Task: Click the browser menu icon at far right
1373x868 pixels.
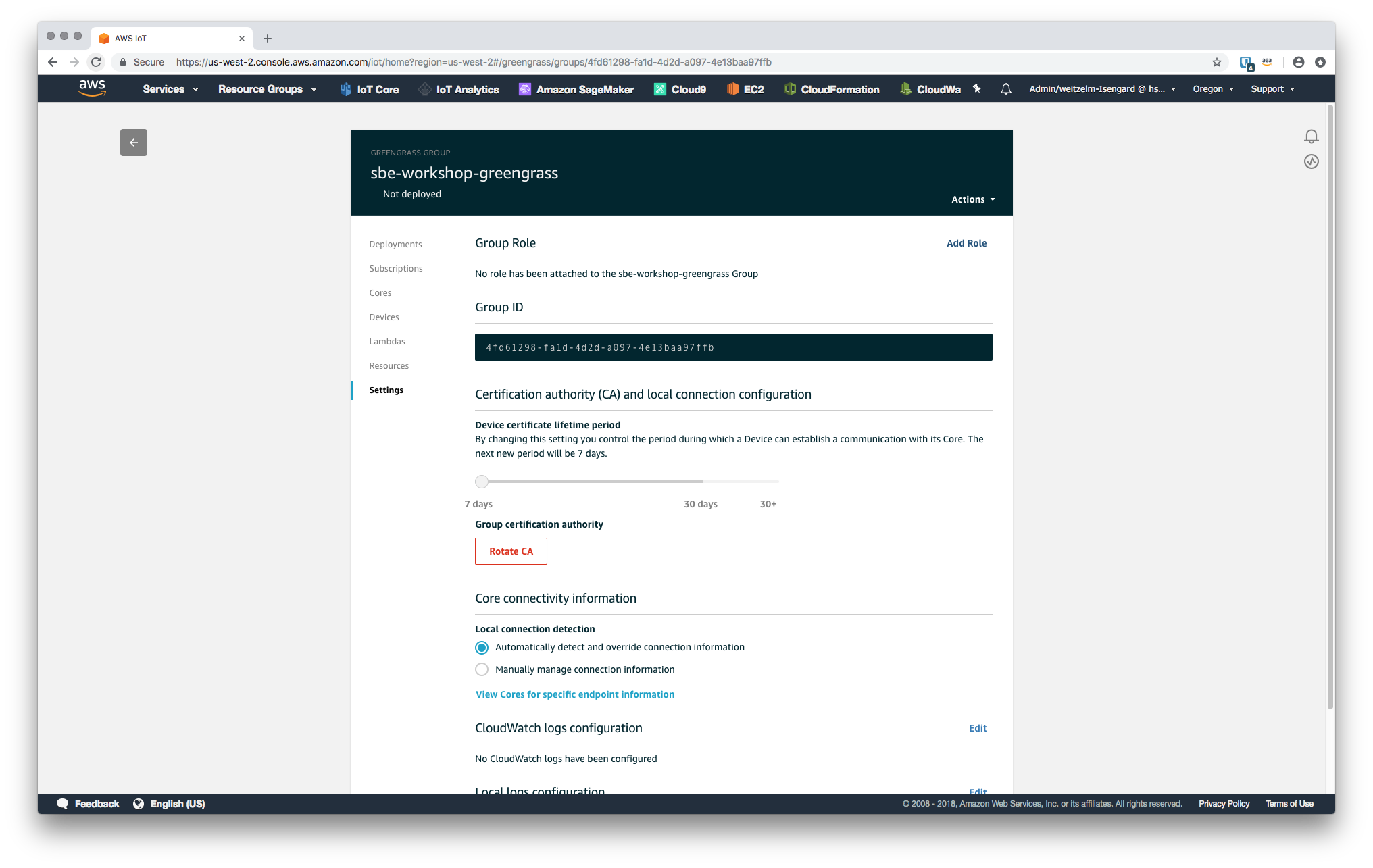Action: 1320,62
